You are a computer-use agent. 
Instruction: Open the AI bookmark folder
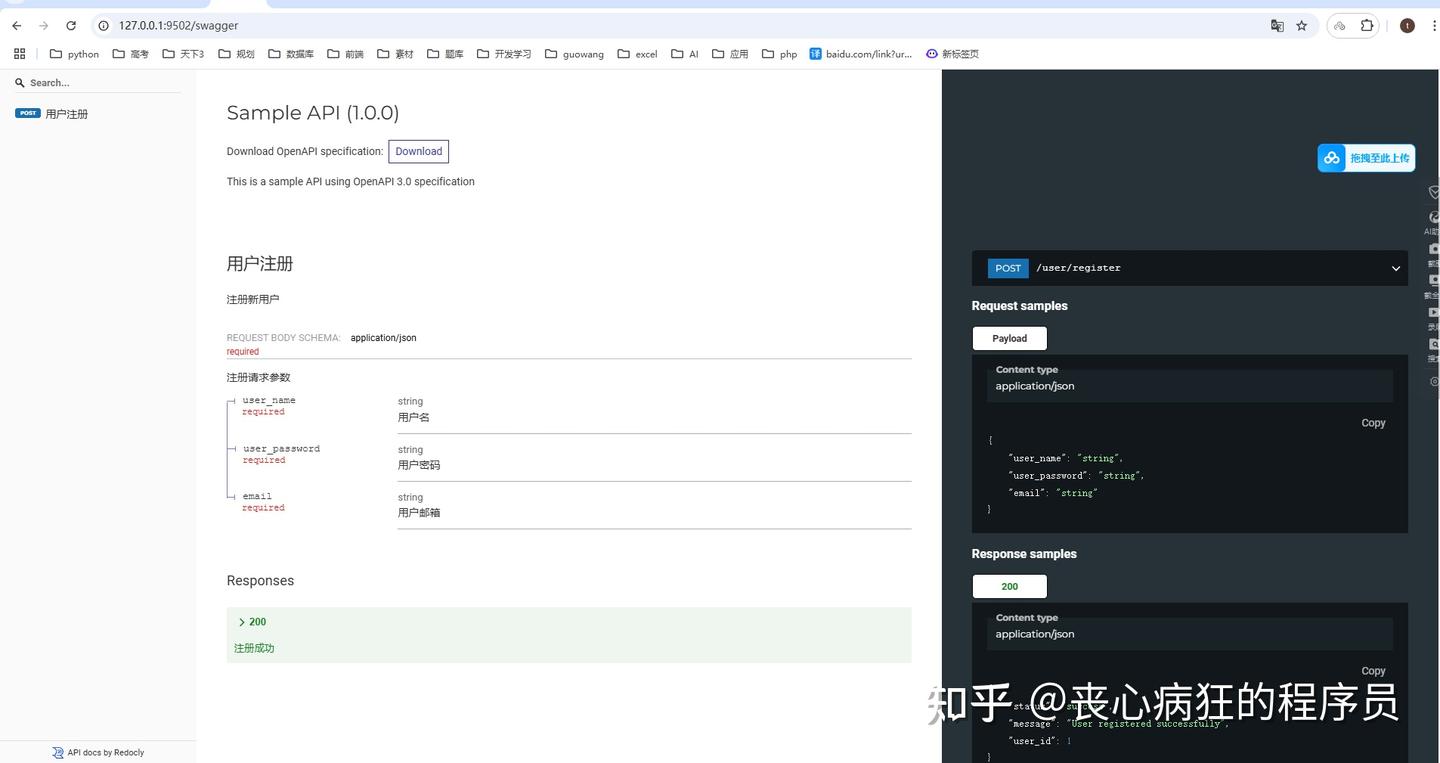[685, 54]
